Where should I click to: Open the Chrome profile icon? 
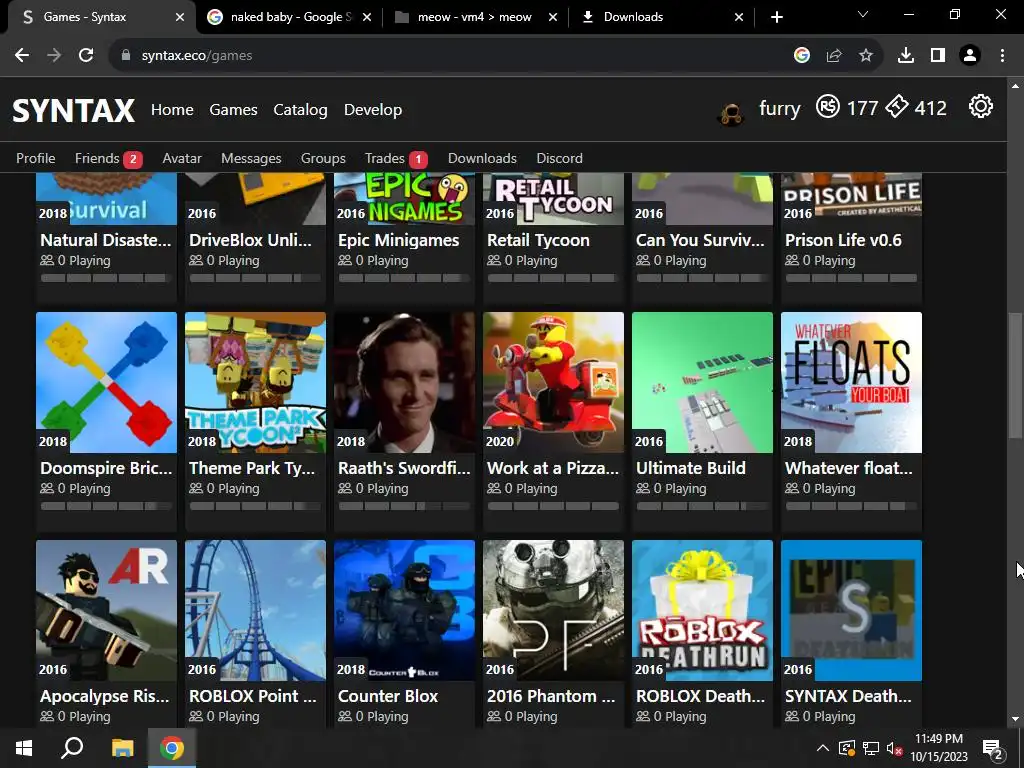tap(970, 56)
